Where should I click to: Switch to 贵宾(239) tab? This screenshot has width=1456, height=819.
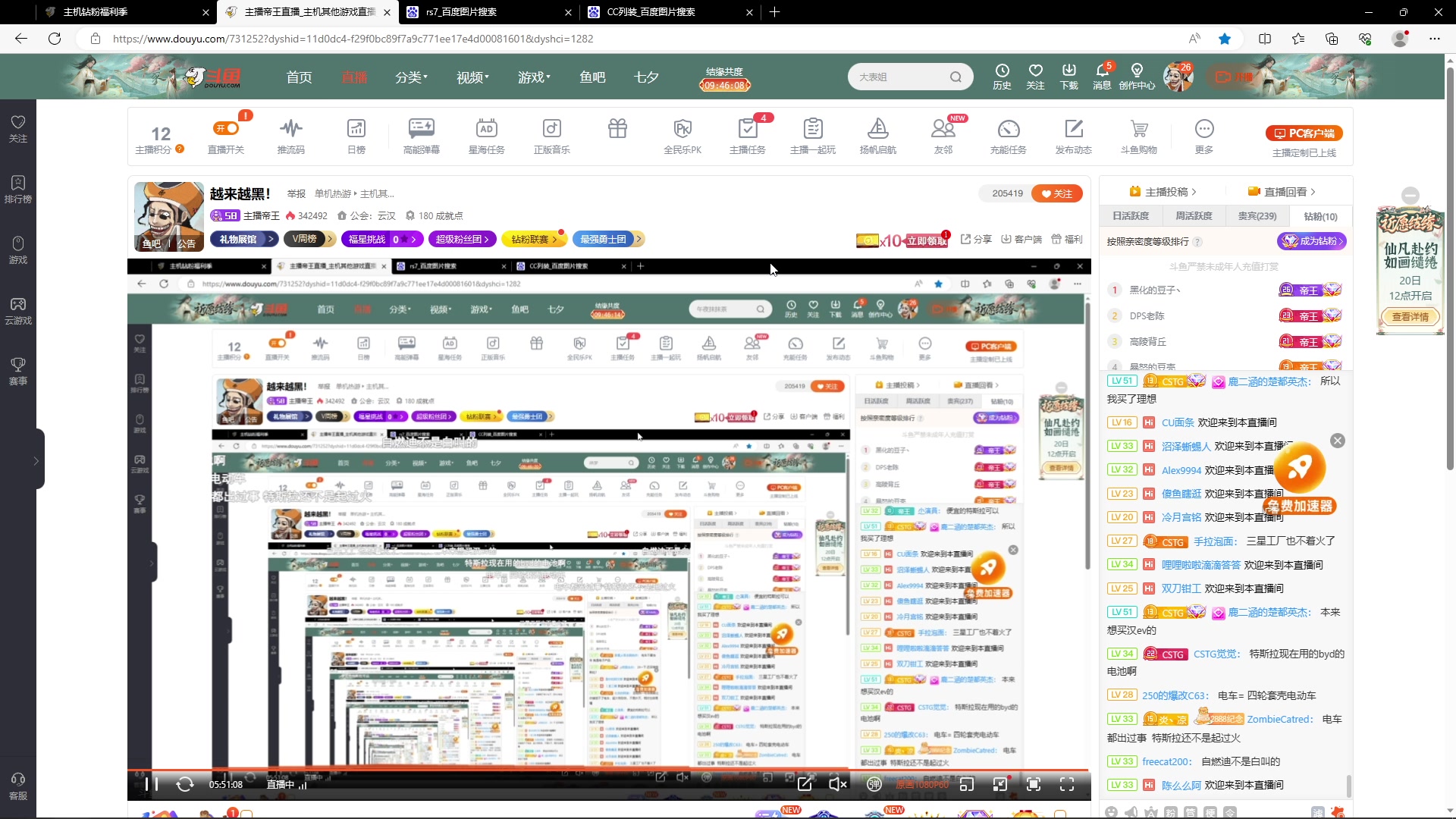click(1257, 216)
